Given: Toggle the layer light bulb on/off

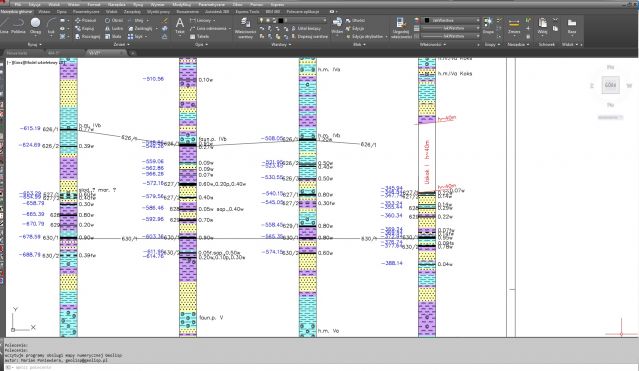Looking at the screenshot, I should click(262, 20).
